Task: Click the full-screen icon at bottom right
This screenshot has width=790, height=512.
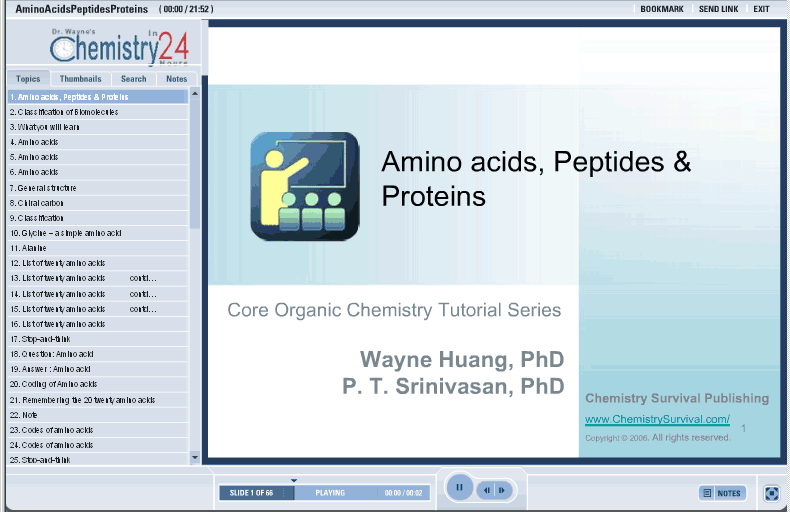Action: coord(772,493)
